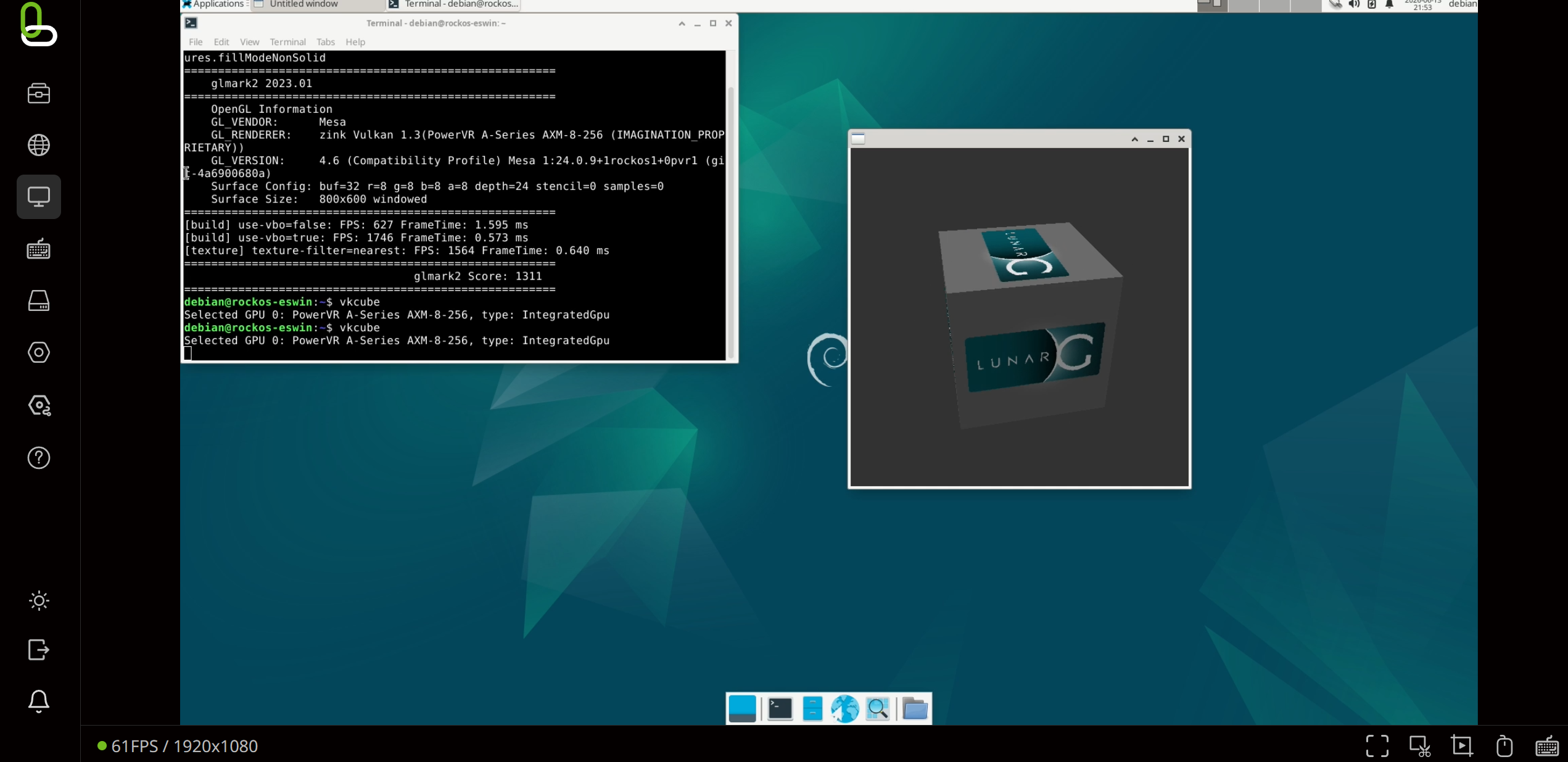Take a screenshot with the scissors icon

pyautogui.click(x=1420, y=746)
